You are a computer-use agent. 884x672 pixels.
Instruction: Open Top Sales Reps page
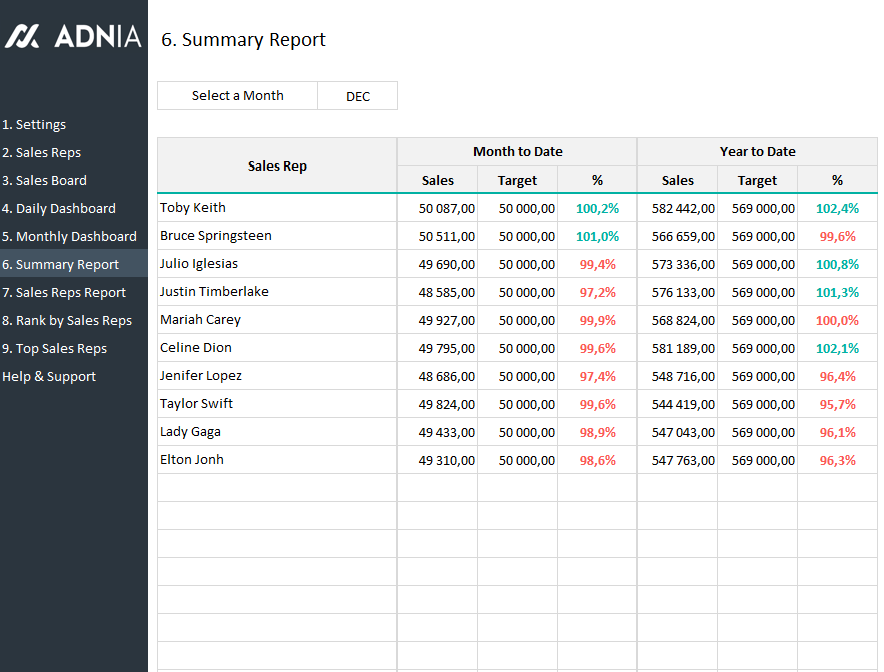55,349
